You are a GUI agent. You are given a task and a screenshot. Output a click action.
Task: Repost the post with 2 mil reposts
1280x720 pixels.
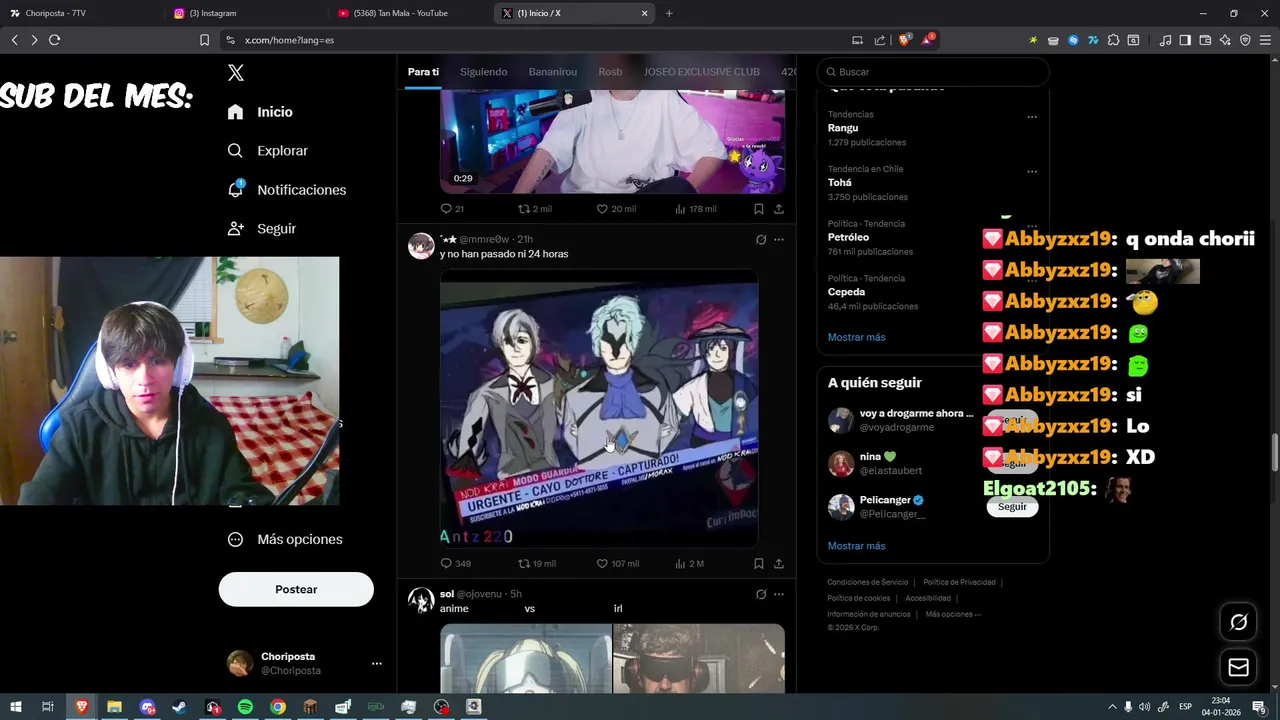(x=534, y=209)
